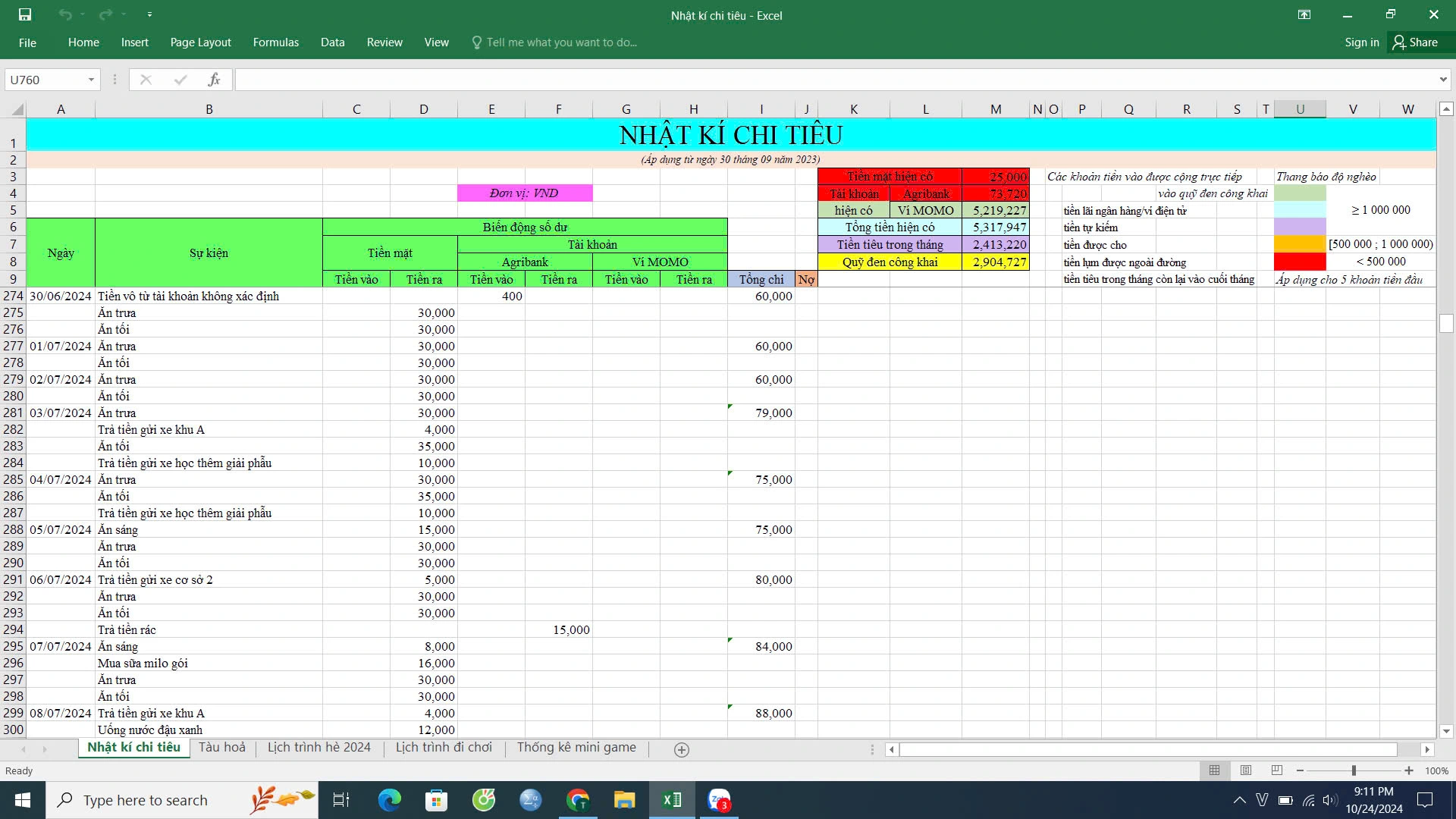Click the Tổng chi column header cell
The image size is (1456, 819).
click(x=761, y=279)
